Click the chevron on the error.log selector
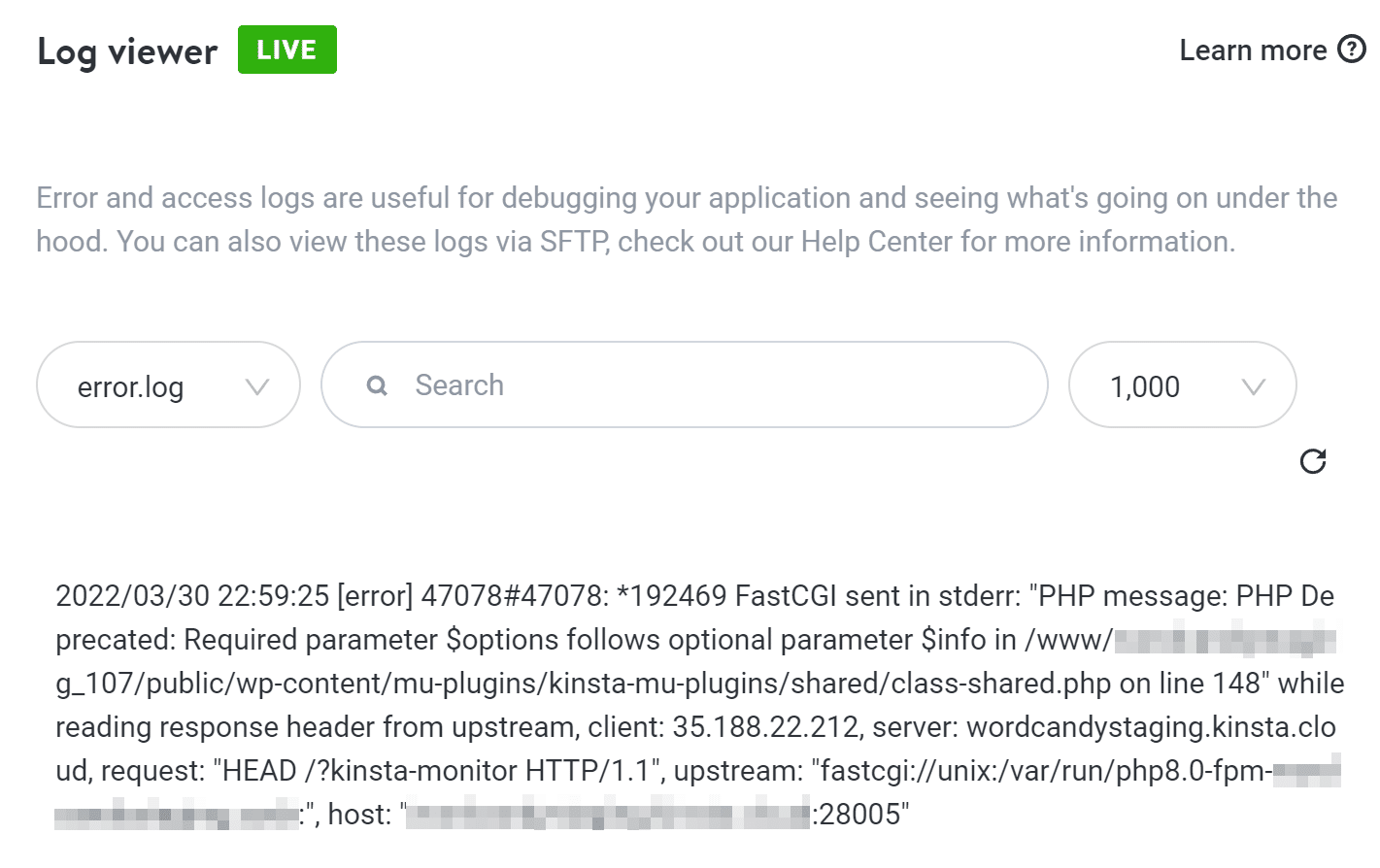Screen dimensions: 1380x868 pos(256,386)
